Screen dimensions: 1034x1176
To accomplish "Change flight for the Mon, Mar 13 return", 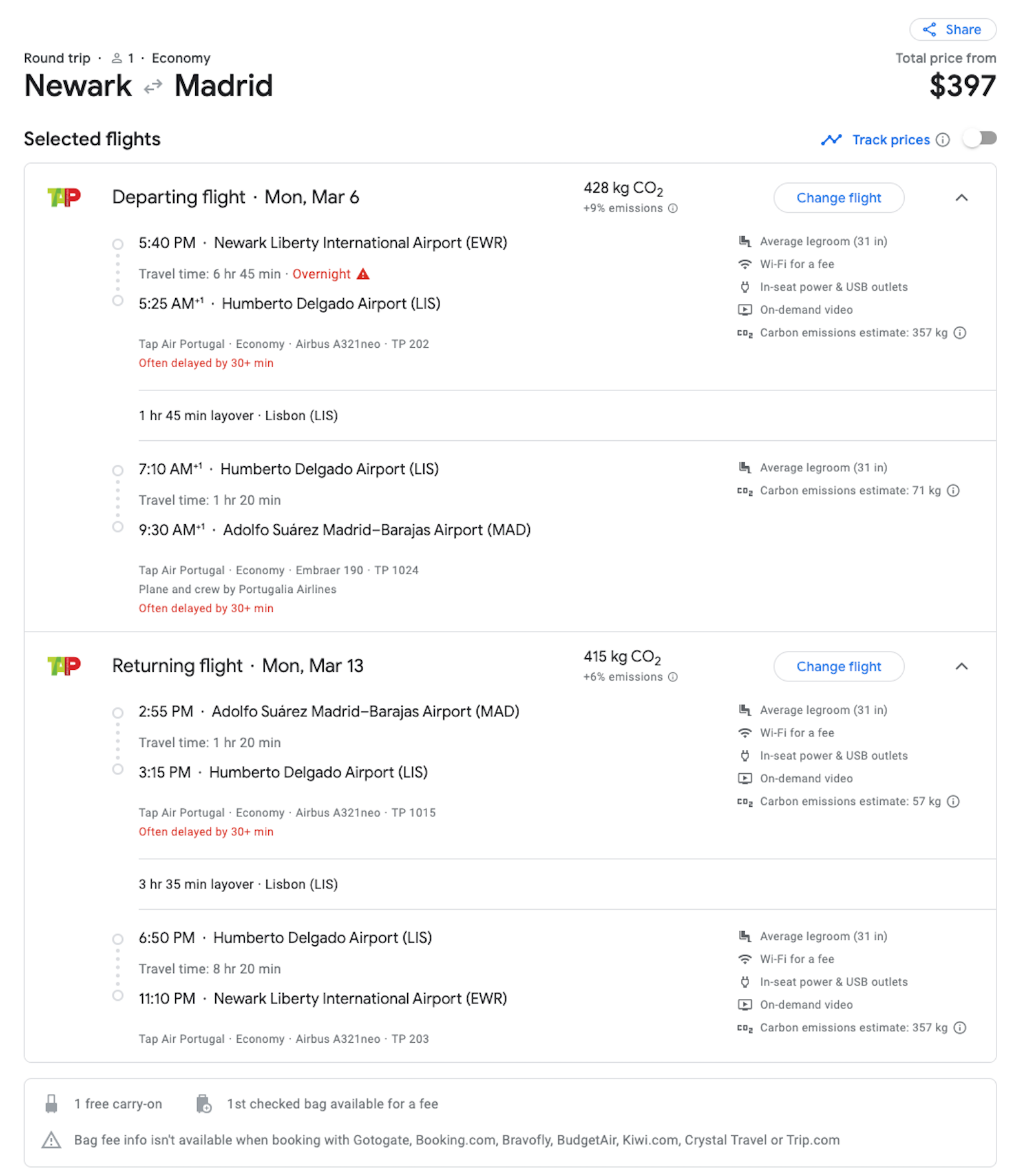I will 838,667.
